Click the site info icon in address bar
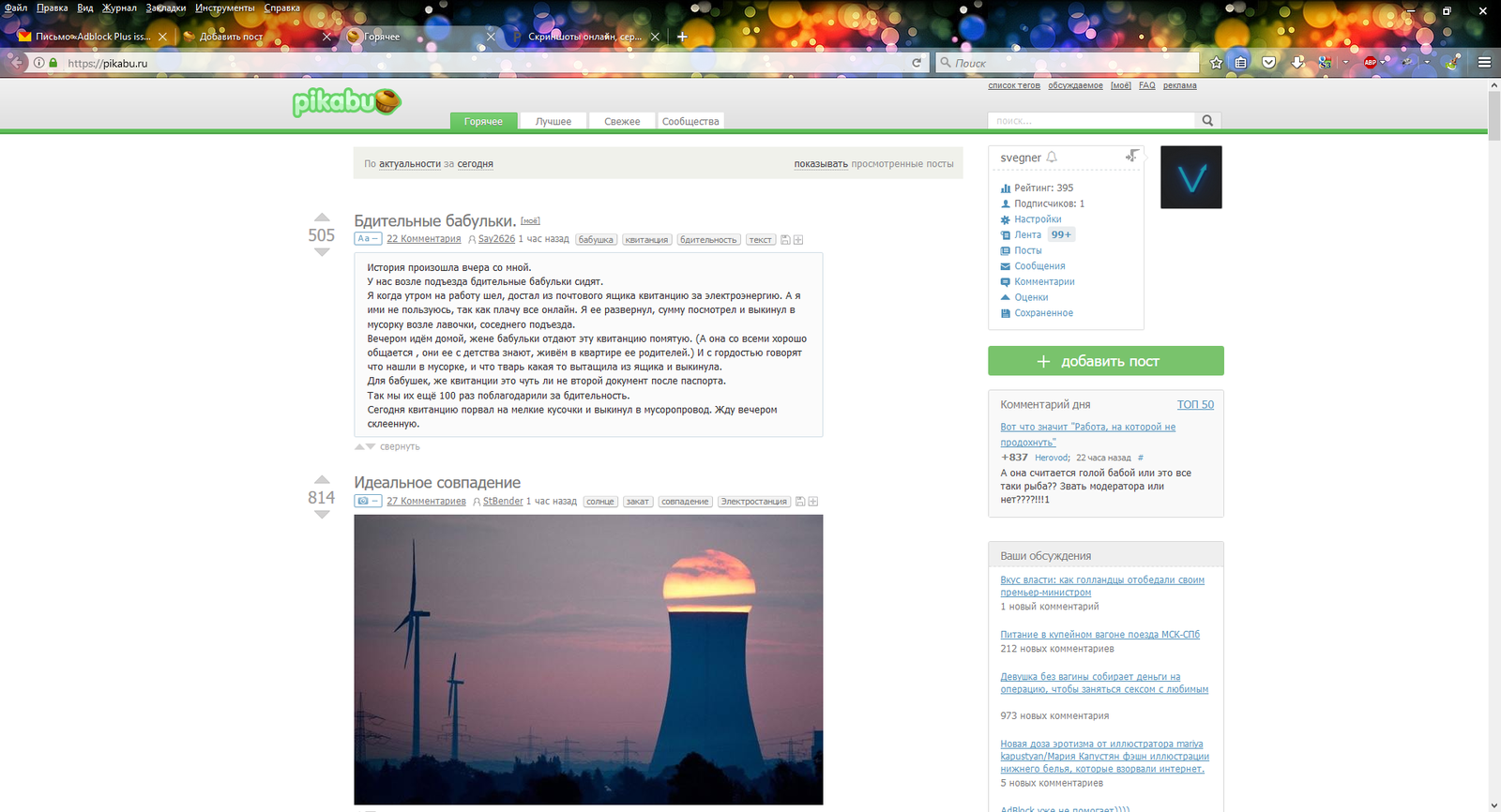The height and width of the screenshot is (812, 1501). (x=39, y=63)
